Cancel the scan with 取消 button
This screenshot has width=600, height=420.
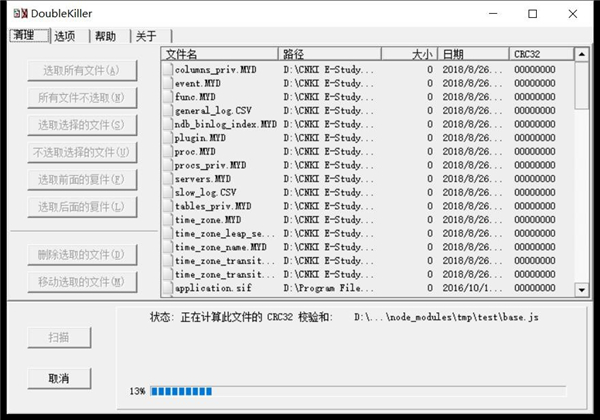click(59, 379)
